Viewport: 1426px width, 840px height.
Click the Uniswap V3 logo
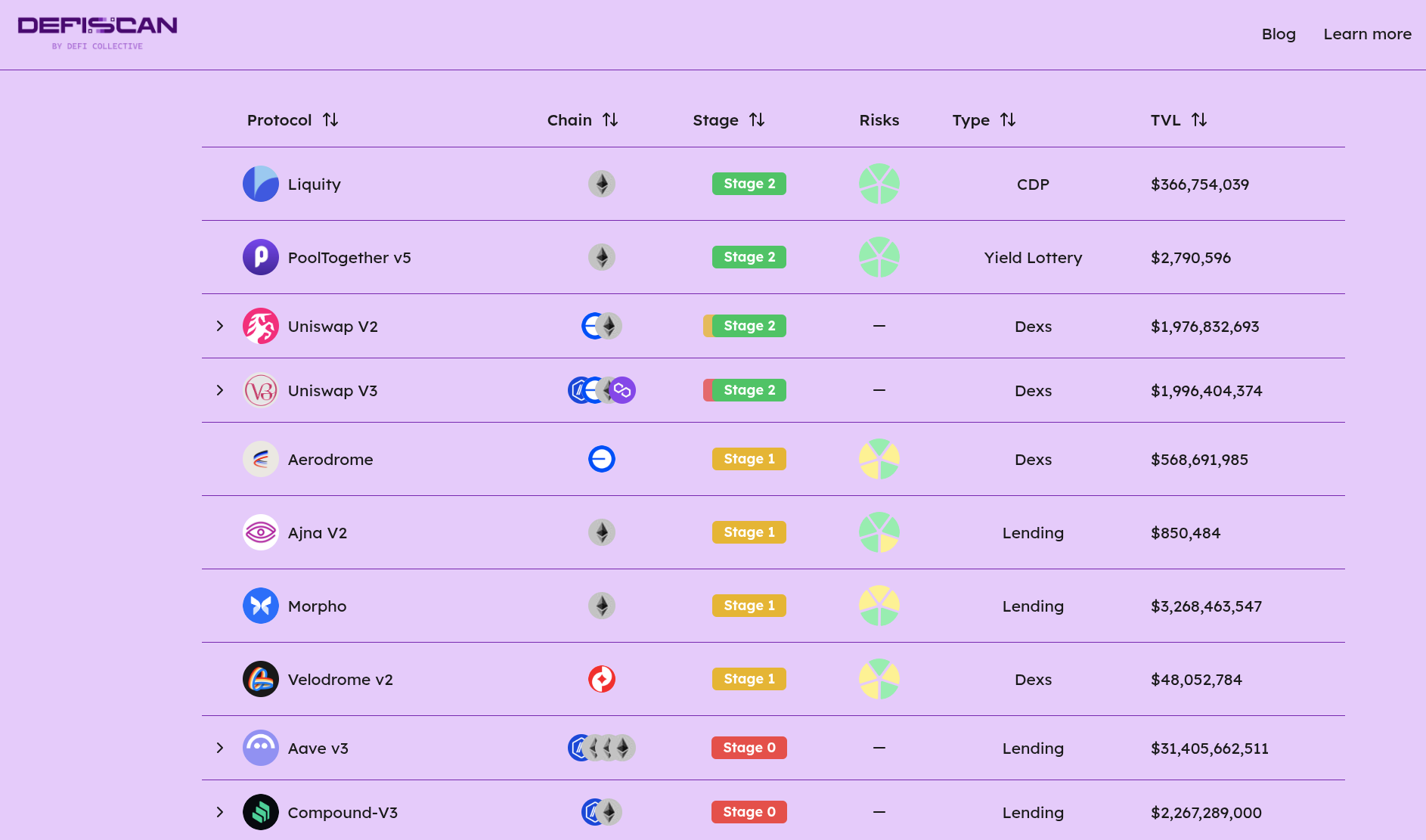(261, 390)
